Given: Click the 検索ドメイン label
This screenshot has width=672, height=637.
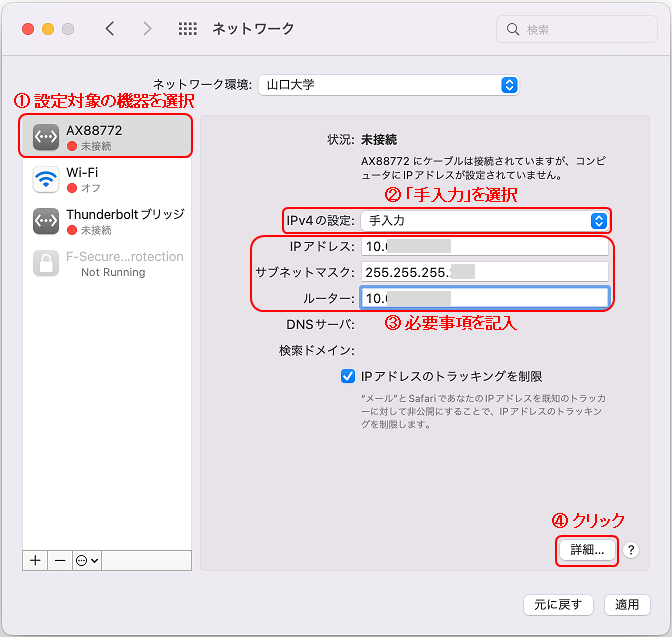Looking at the screenshot, I should (317, 351).
